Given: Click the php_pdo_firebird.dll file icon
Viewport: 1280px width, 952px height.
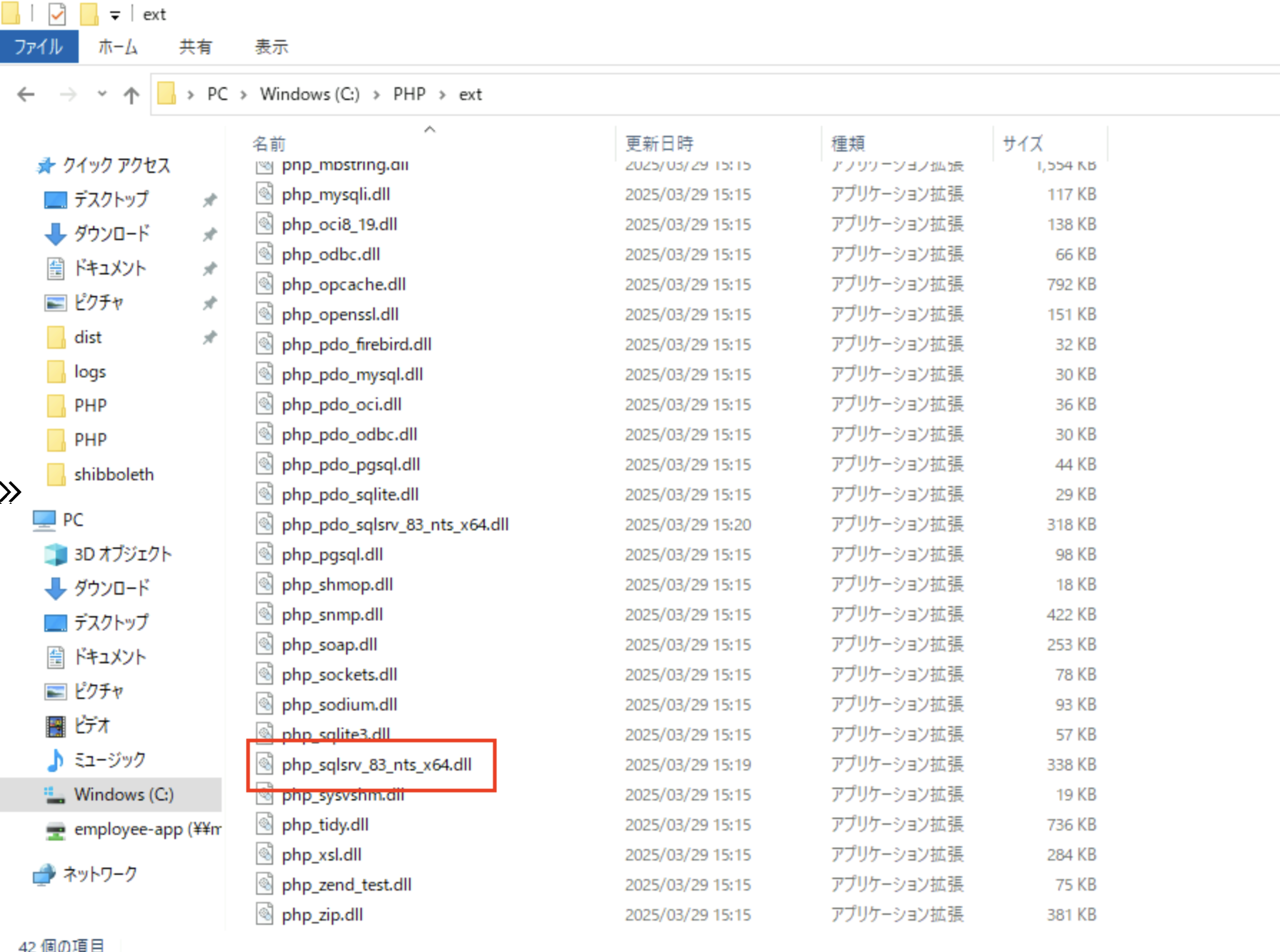Looking at the screenshot, I should coord(265,344).
